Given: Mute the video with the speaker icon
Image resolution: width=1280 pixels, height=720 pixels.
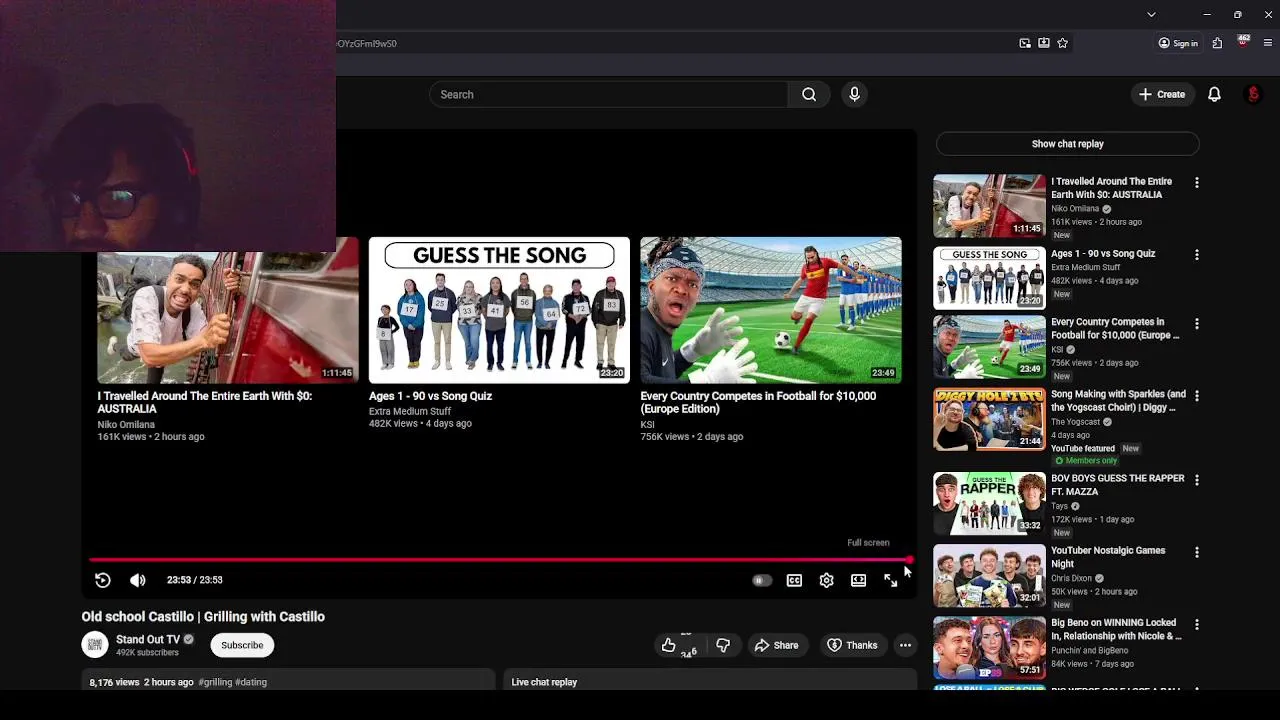Looking at the screenshot, I should [x=138, y=580].
